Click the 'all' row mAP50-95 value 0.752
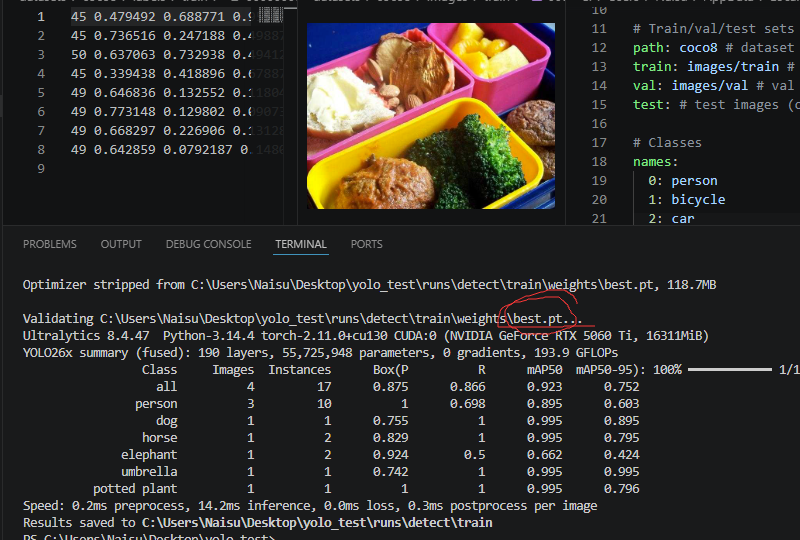 coord(621,387)
